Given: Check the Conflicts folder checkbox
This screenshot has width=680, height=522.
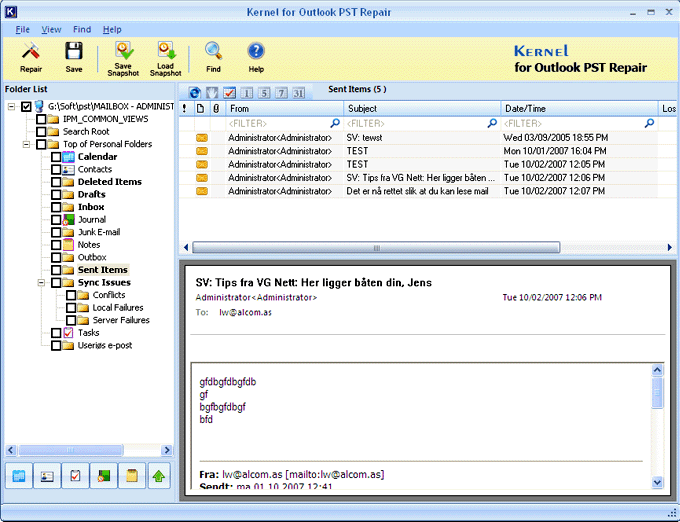Looking at the screenshot, I should [71, 295].
